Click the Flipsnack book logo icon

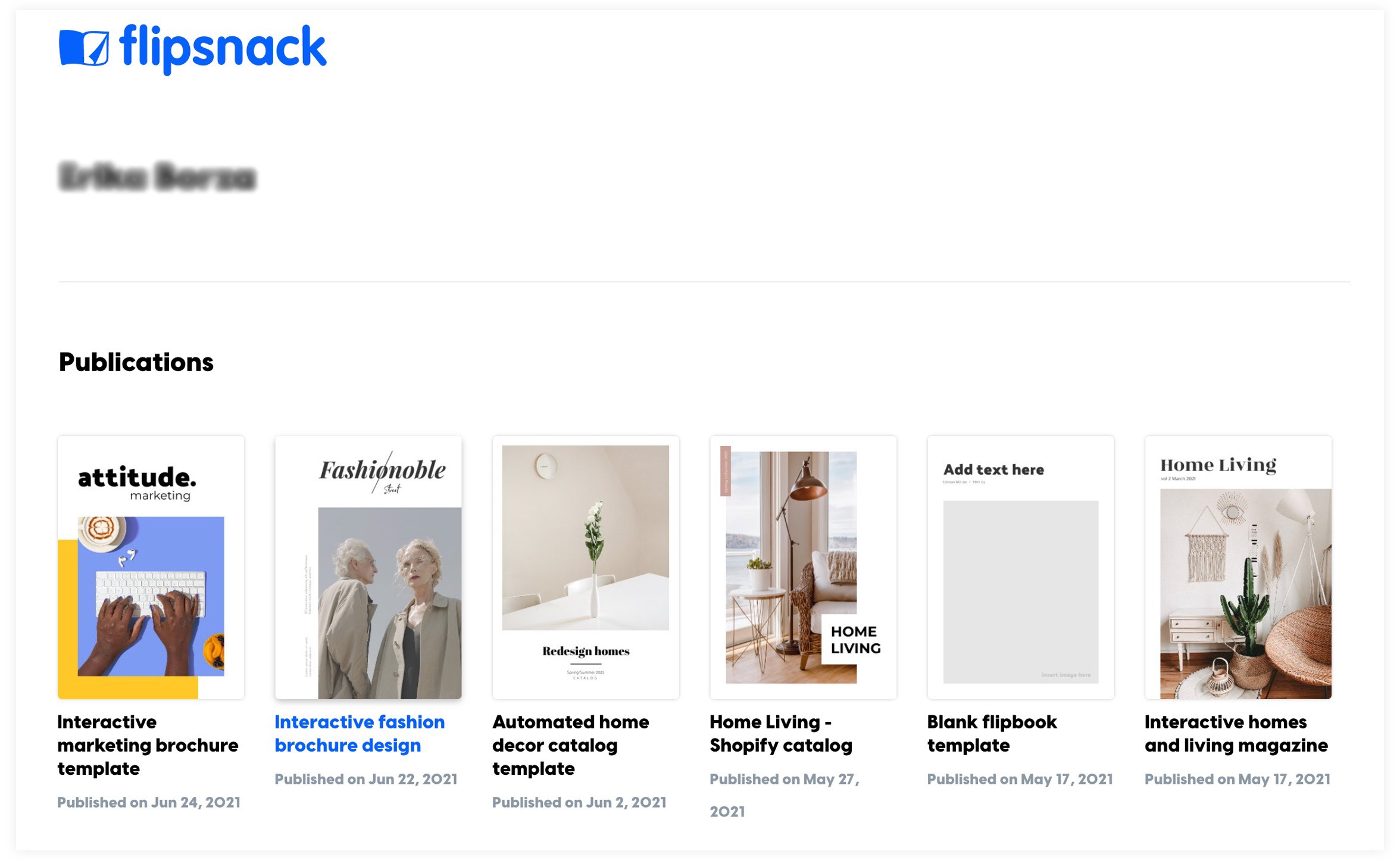pyautogui.click(x=84, y=48)
